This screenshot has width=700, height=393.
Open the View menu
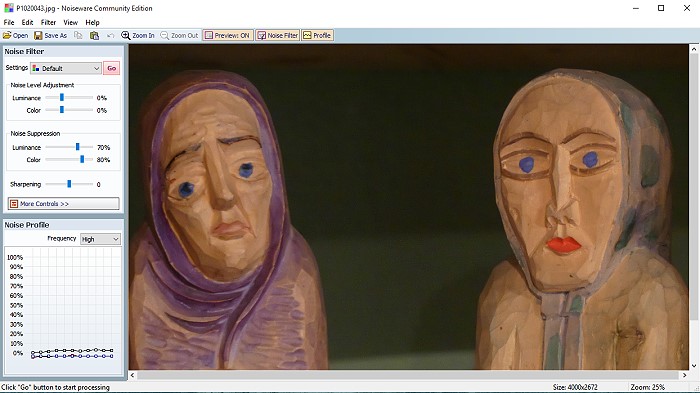click(x=71, y=22)
